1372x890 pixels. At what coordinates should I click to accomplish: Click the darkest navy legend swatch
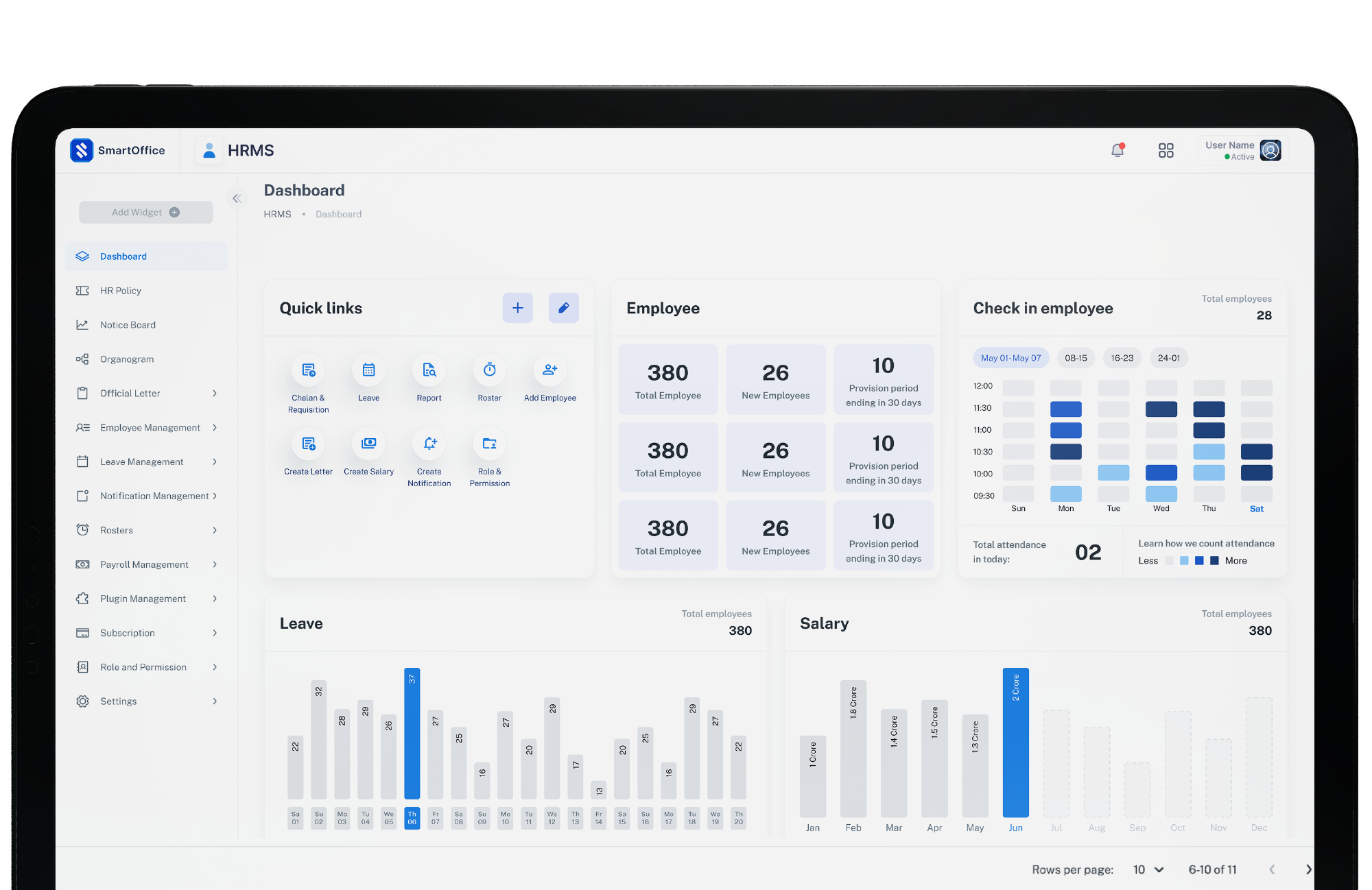click(x=1214, y=560)
